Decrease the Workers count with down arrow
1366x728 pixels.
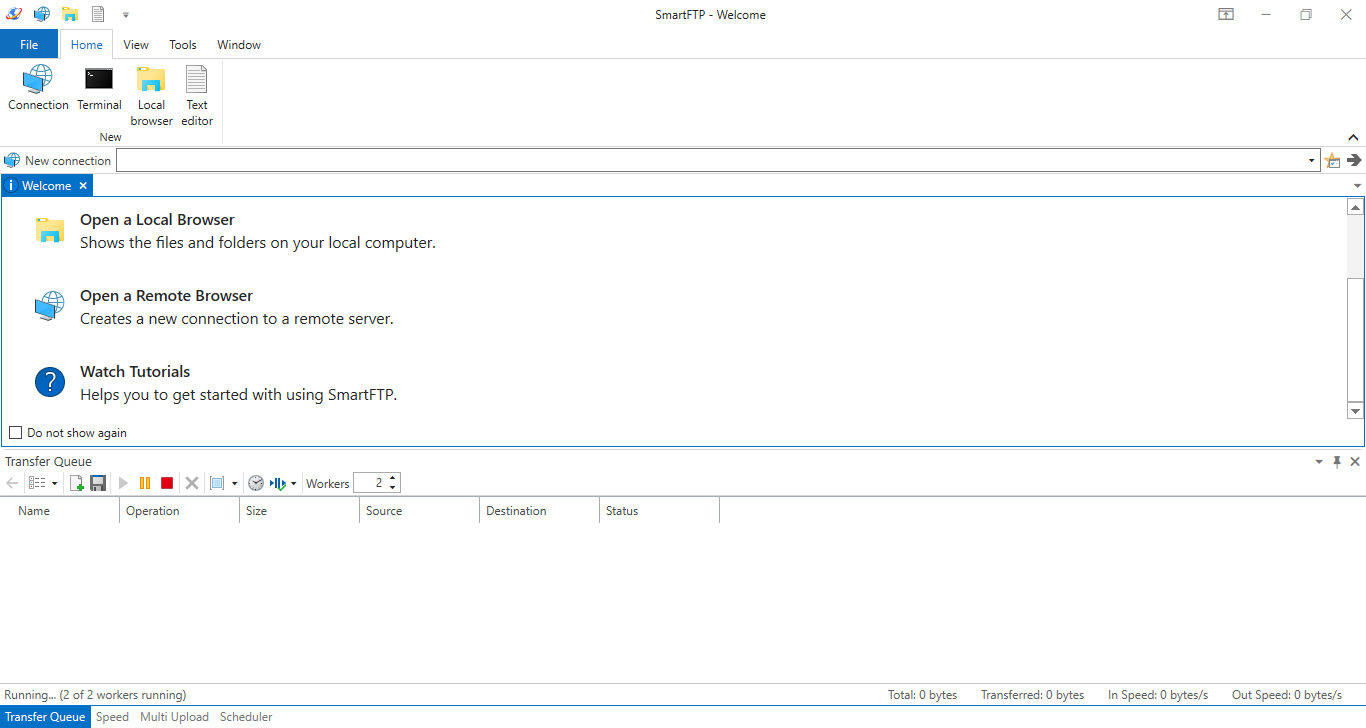392,488
